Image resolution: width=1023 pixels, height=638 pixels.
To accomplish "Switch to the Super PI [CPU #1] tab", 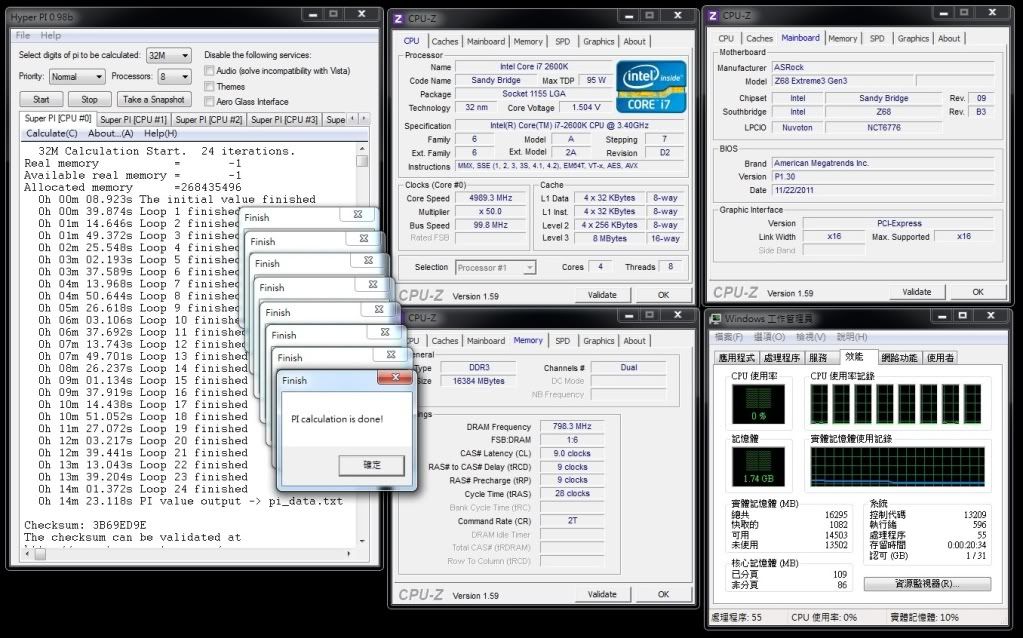I will click(x=134, y=120).
